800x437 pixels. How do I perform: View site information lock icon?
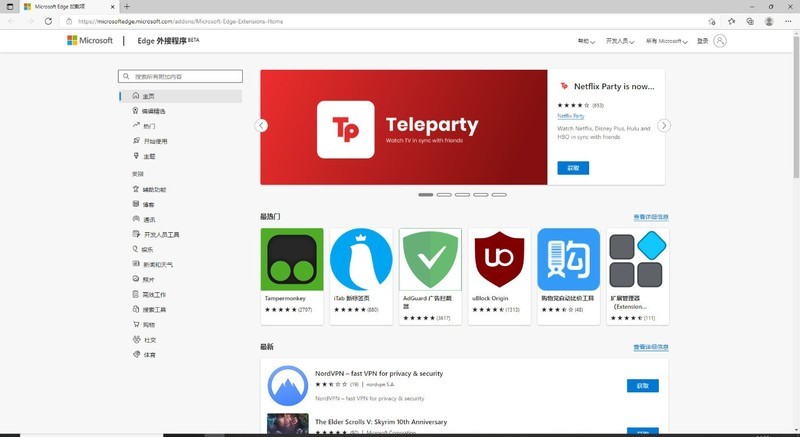point(69,21)
